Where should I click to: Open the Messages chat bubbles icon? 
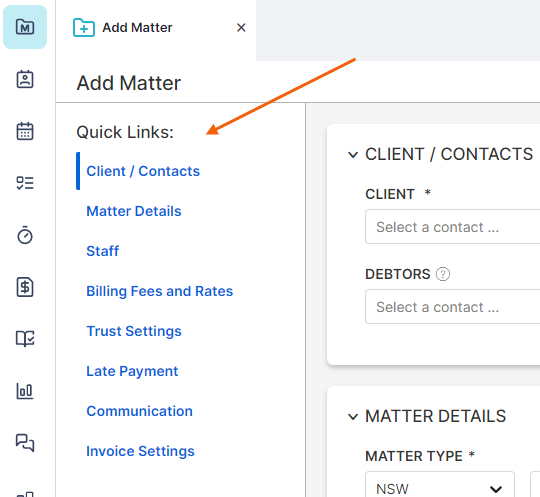(25, 443)
